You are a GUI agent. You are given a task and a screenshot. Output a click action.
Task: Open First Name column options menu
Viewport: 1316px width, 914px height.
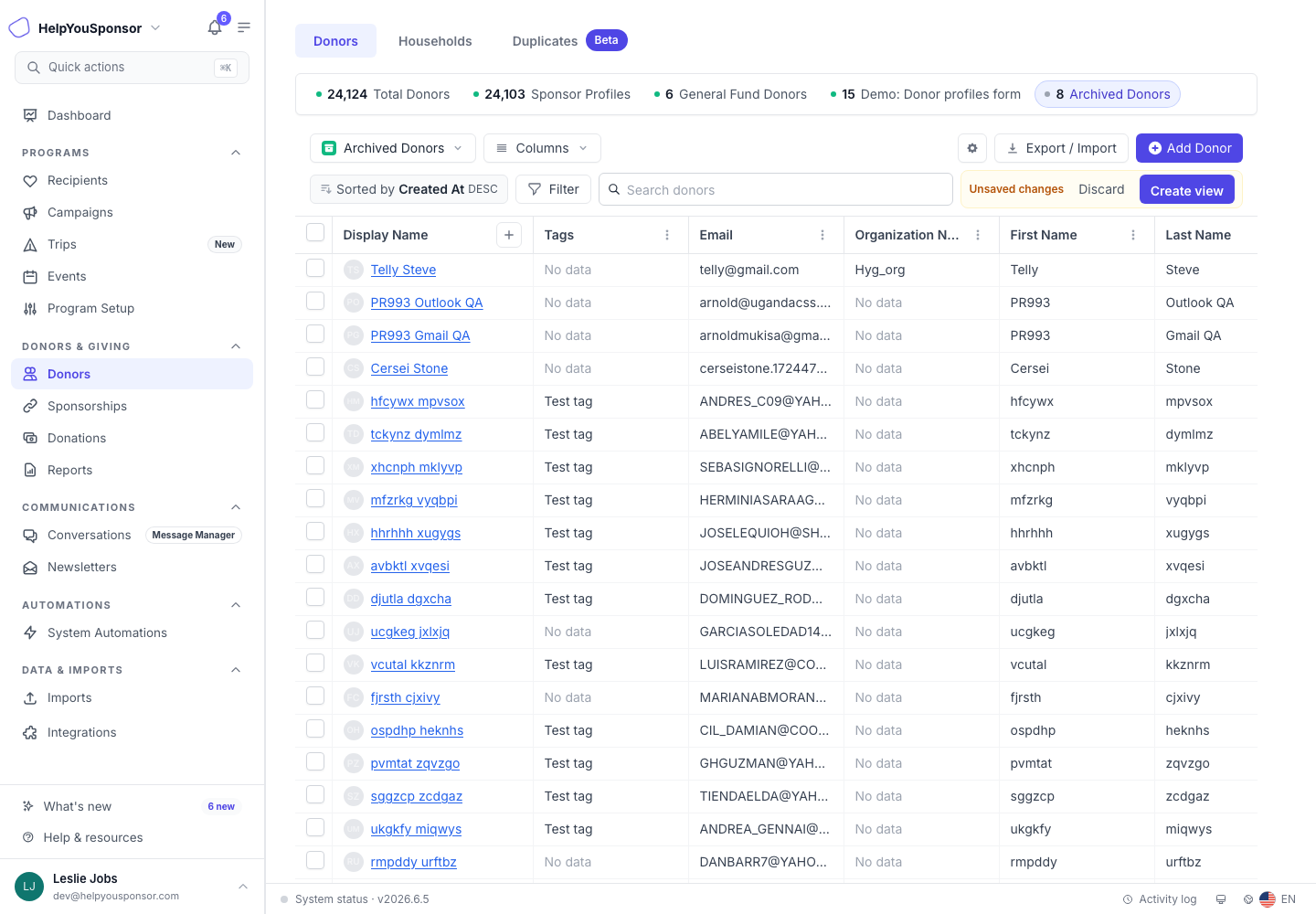coord(1133,235)
